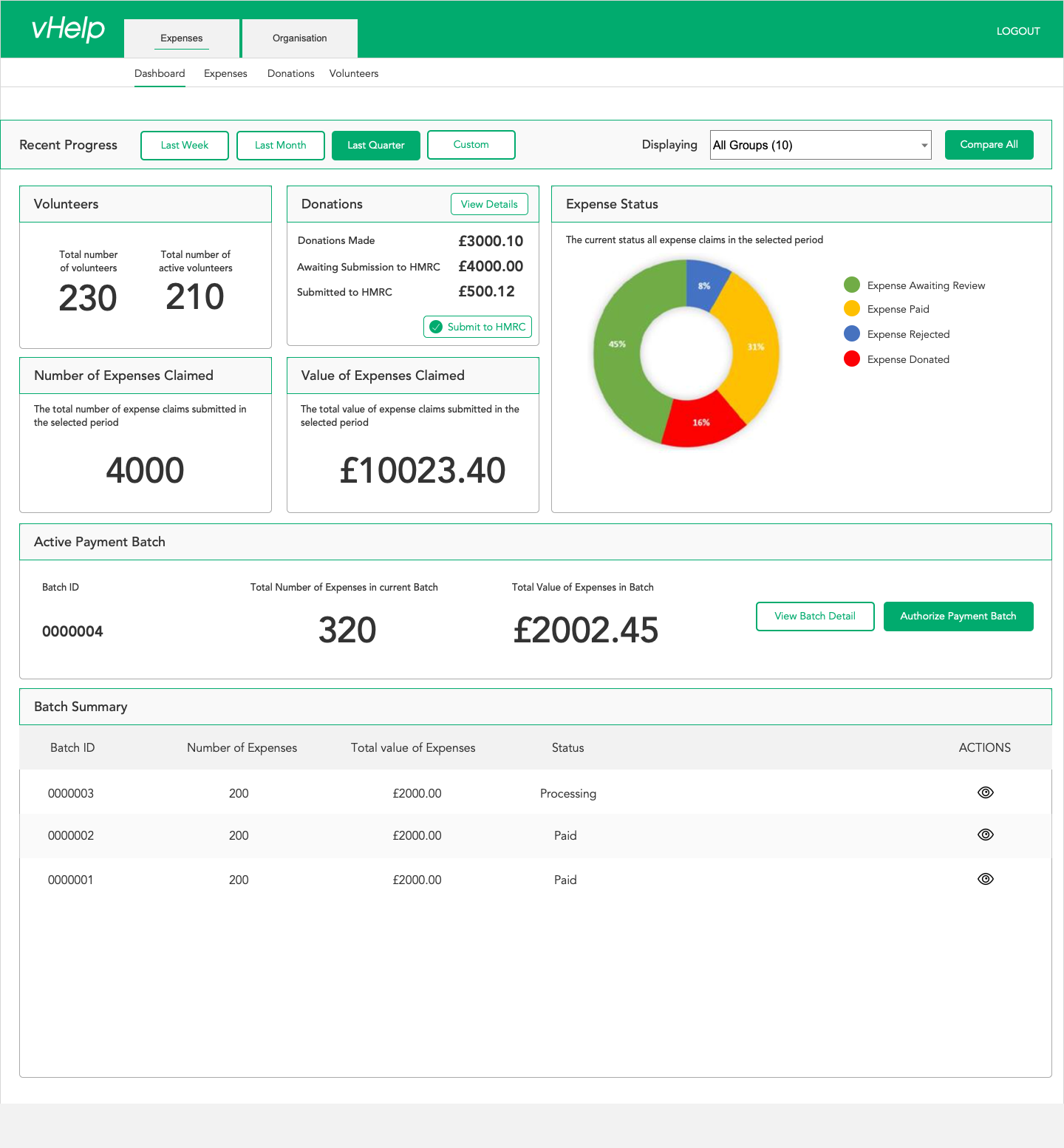Click the checkmark icon on Submit to HMRC
The width and height of the screenshot is (1064, 1148).
pyautogui.click(x=436, y=327)
